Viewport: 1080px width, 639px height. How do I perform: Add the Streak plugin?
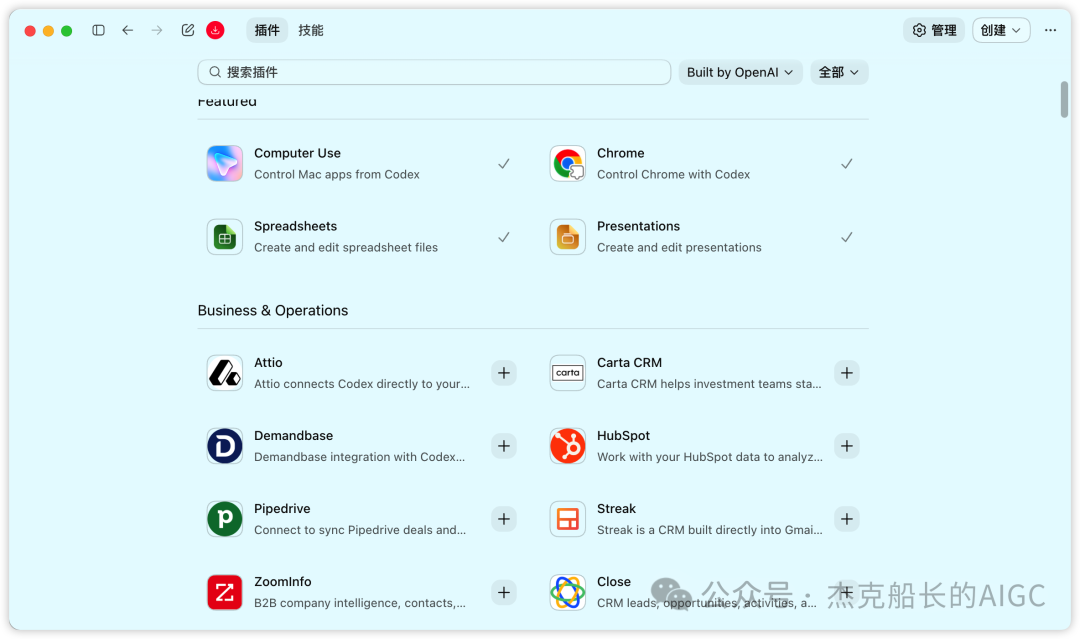pos(847,519)
